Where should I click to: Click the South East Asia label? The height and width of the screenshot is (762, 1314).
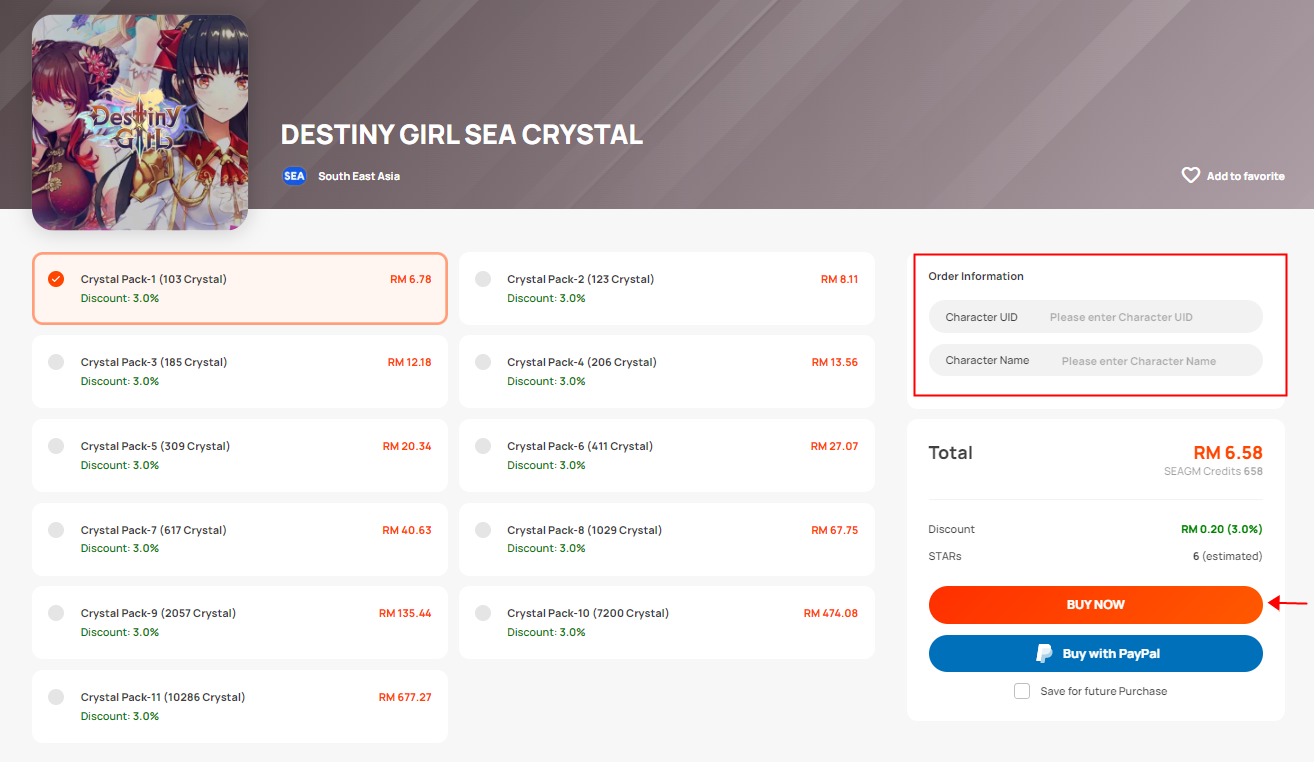359,176
